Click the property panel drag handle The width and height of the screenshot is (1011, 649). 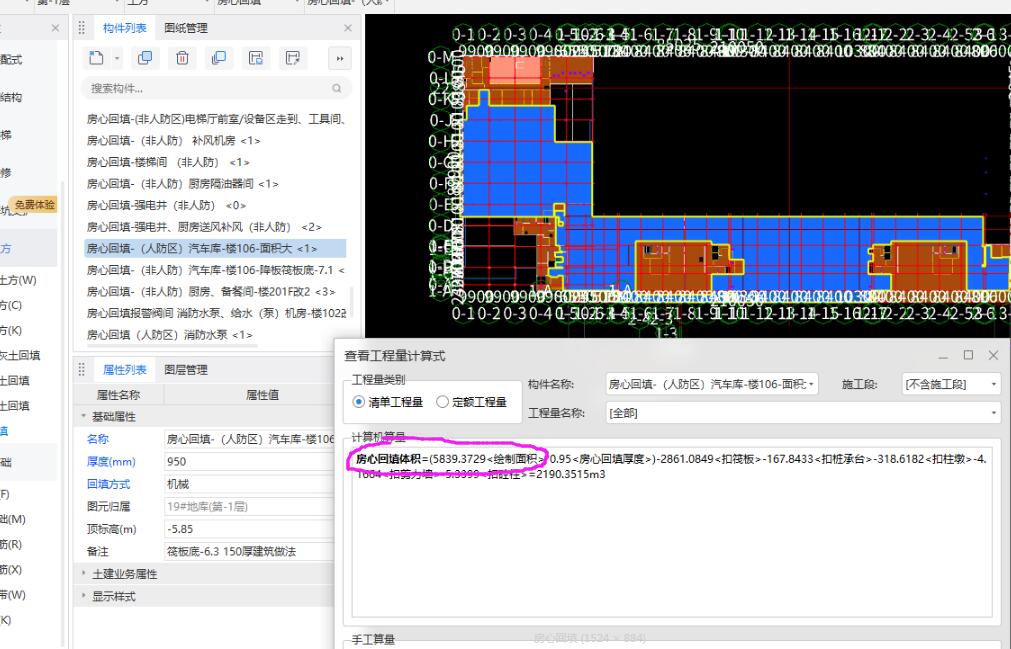[x=82, y=369]
